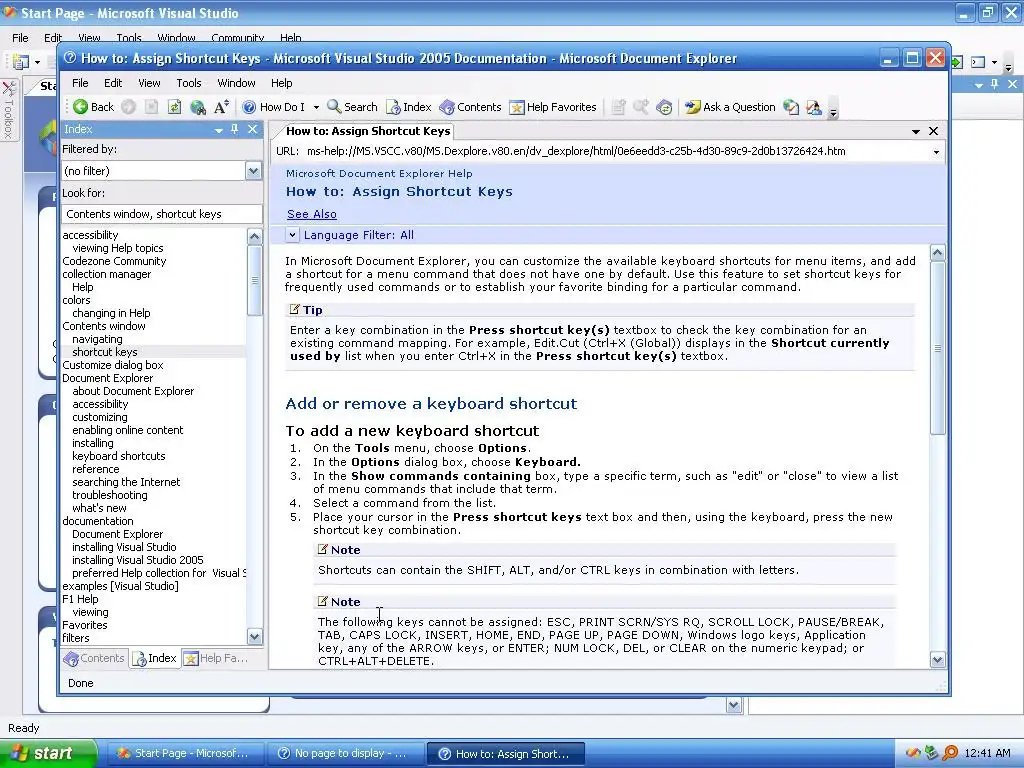This screenshot has width=1024, height=768.
Task: Select 'about Document Explorer' index entry
Action: [133, 391]
